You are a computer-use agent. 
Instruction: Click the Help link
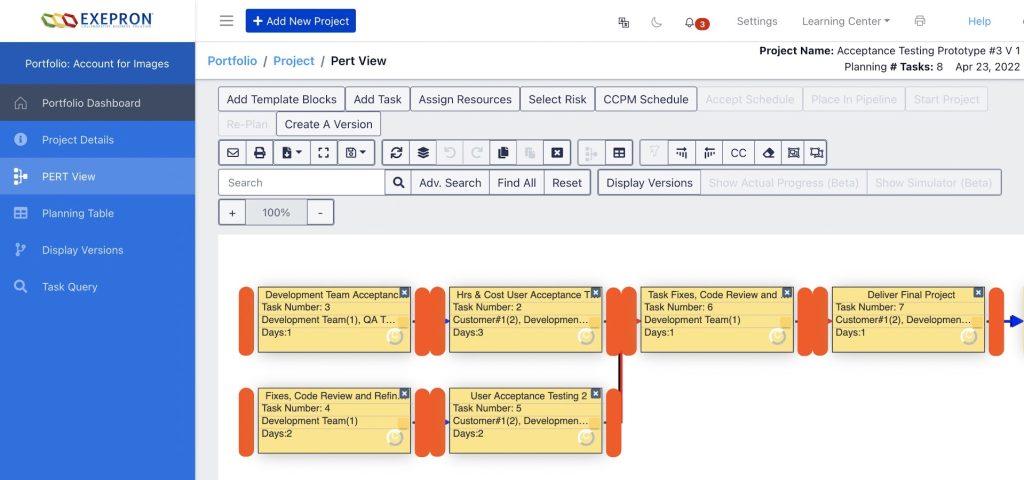point(979,21)
